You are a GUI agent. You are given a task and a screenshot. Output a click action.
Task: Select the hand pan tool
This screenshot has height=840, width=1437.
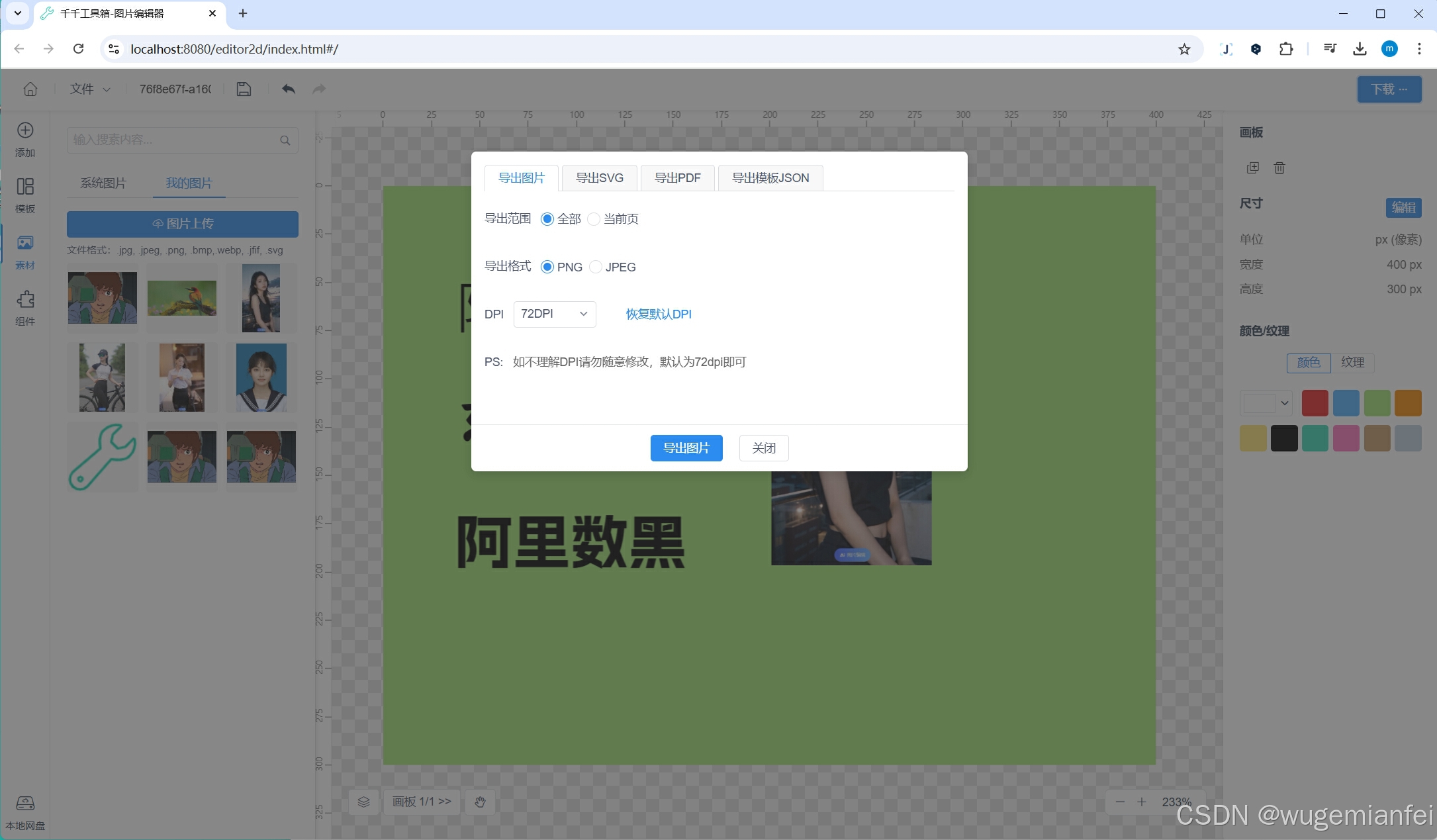point(480,802)
